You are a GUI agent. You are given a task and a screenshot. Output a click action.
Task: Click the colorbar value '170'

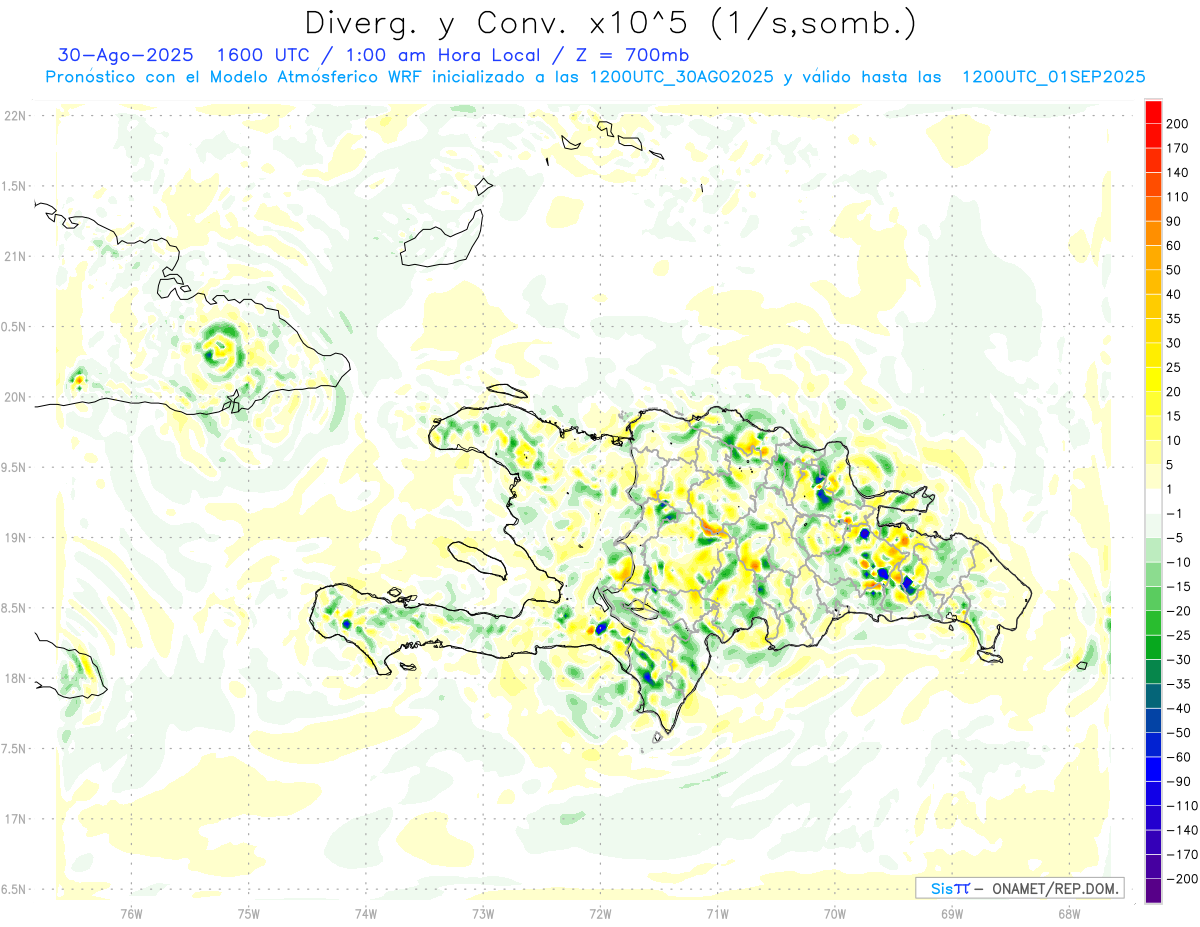(1179, 148)
